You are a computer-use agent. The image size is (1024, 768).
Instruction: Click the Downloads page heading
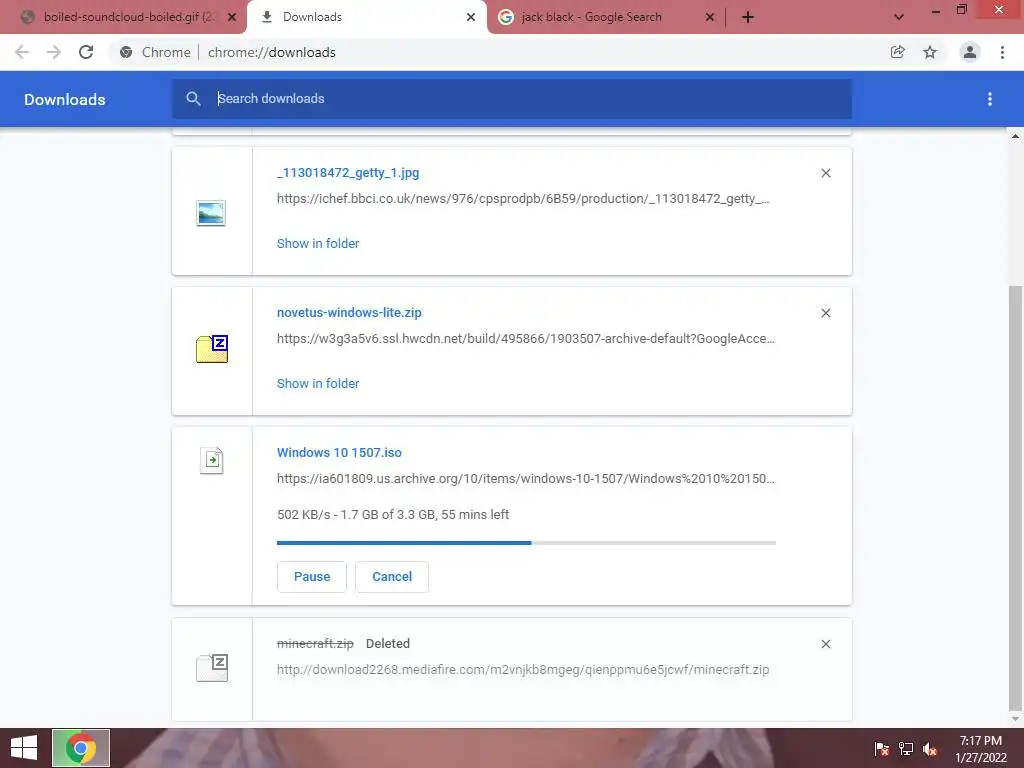click(x=65, y=99)
